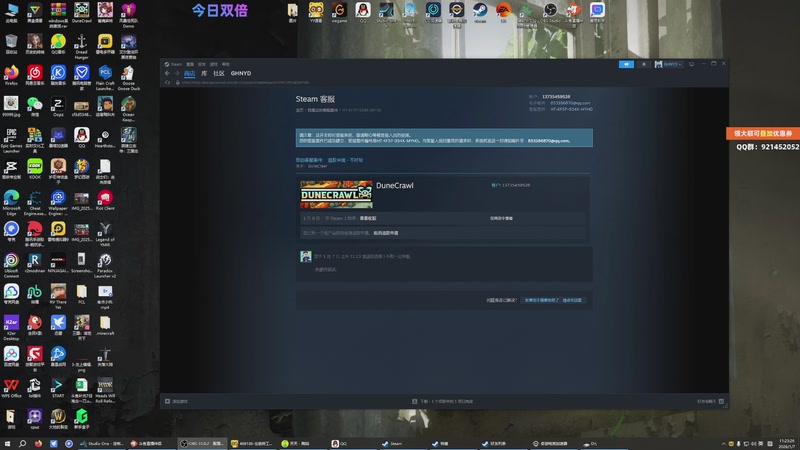This screenshot has height=450, width=800.
Task: Open the 社区 (Community) tab
Action: click(x=219, y=73)
